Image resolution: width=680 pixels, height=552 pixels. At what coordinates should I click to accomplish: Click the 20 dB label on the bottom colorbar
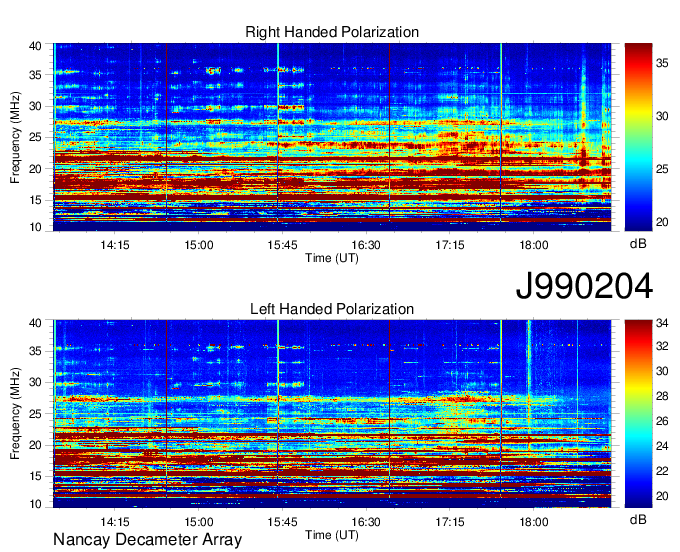(x=662, y=496)
